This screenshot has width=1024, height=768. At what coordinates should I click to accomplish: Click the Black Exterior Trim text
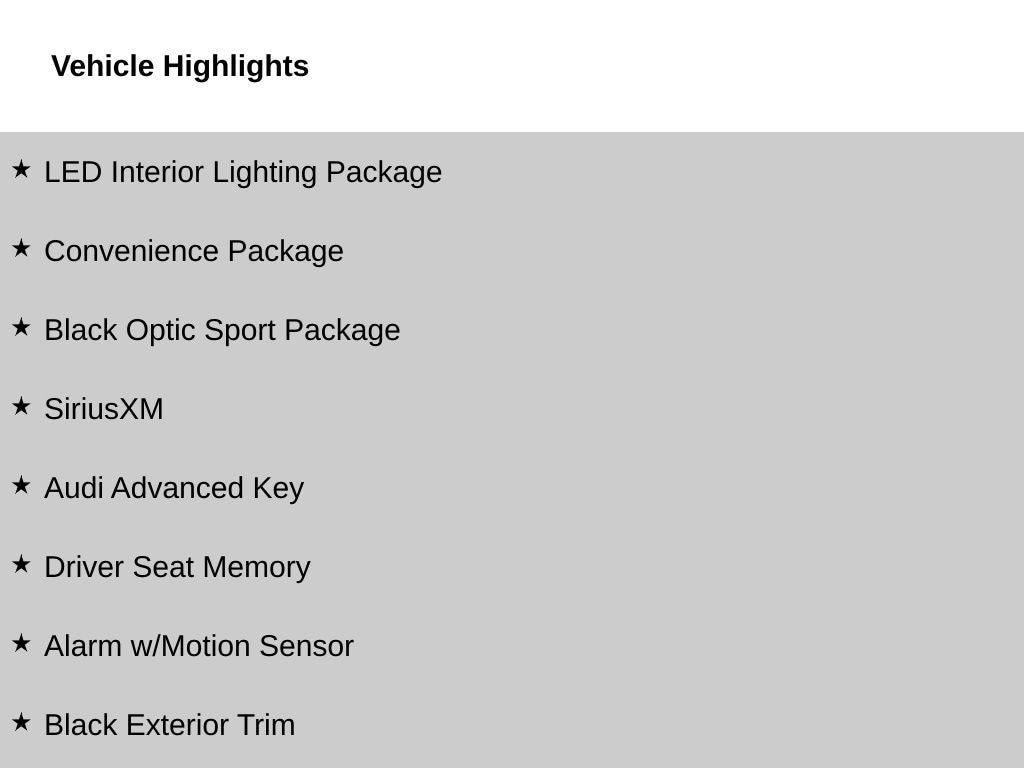tap(169, 725)
